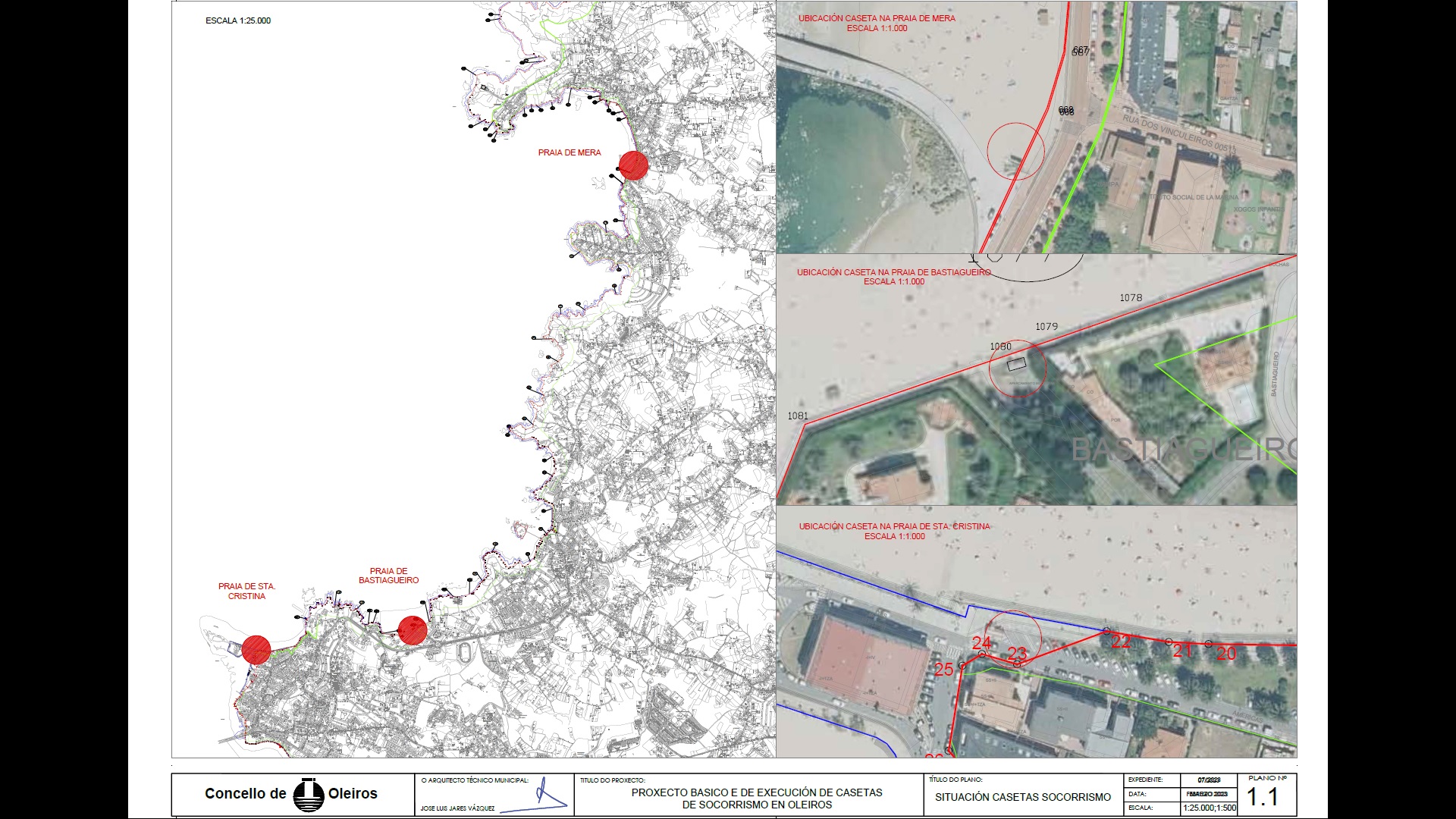Click the red circle marker at Praia de Bastiagueiro

(x=412, y=630)
